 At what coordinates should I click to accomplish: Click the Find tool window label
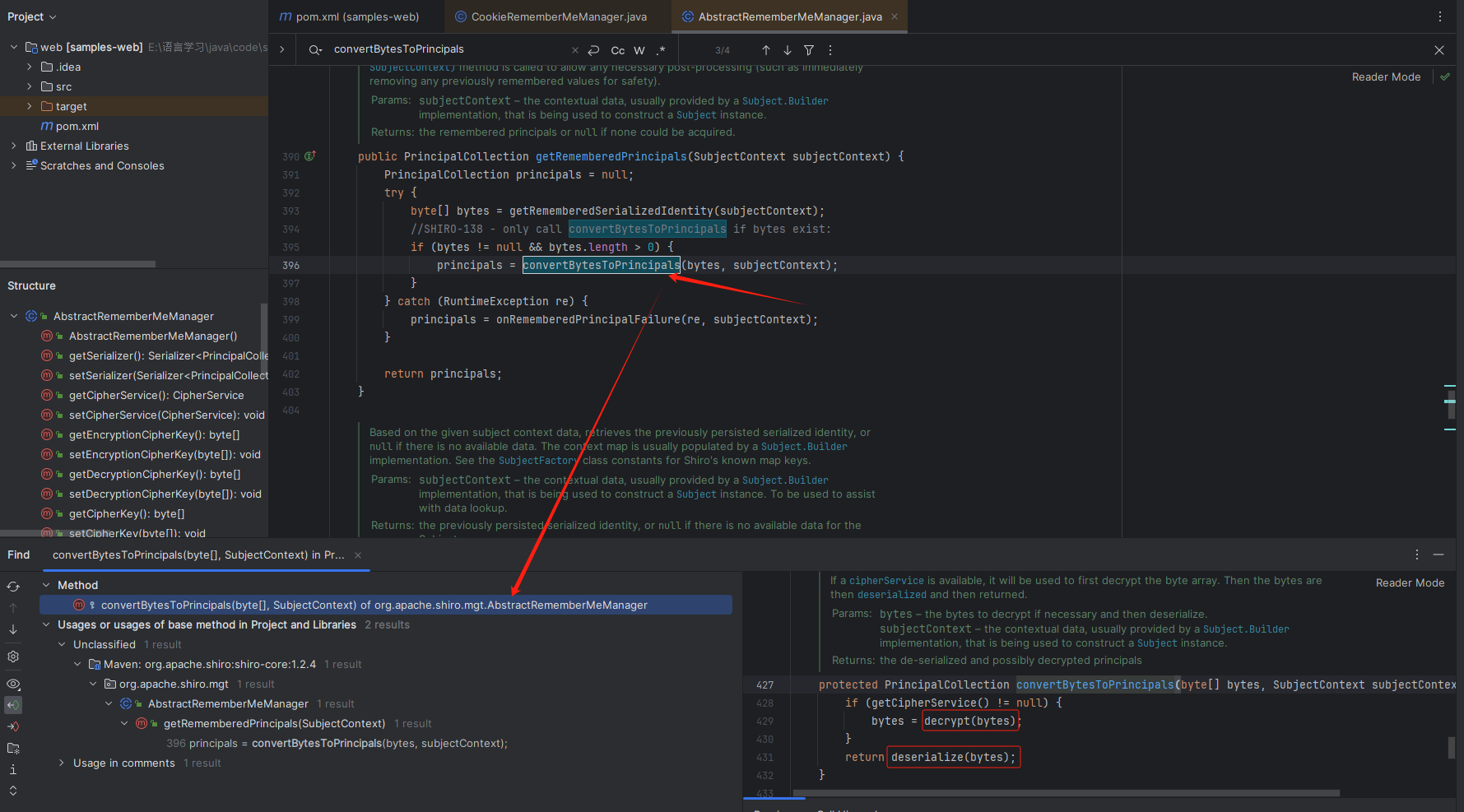coord(18,554)
